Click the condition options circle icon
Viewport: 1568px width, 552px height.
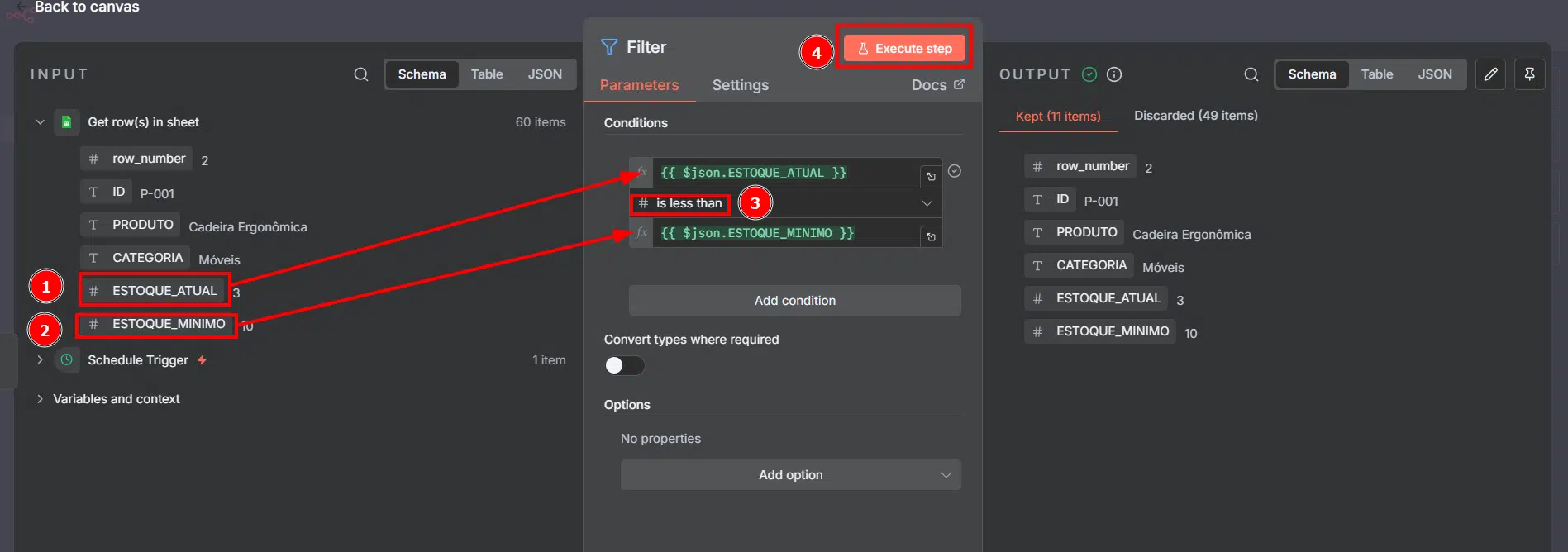(x=955, y=171)
